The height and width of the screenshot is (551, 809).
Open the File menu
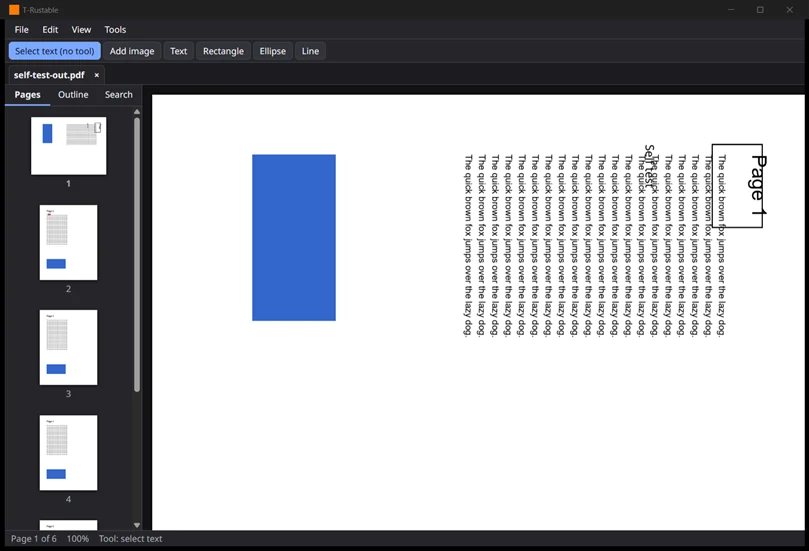point(22,29)
